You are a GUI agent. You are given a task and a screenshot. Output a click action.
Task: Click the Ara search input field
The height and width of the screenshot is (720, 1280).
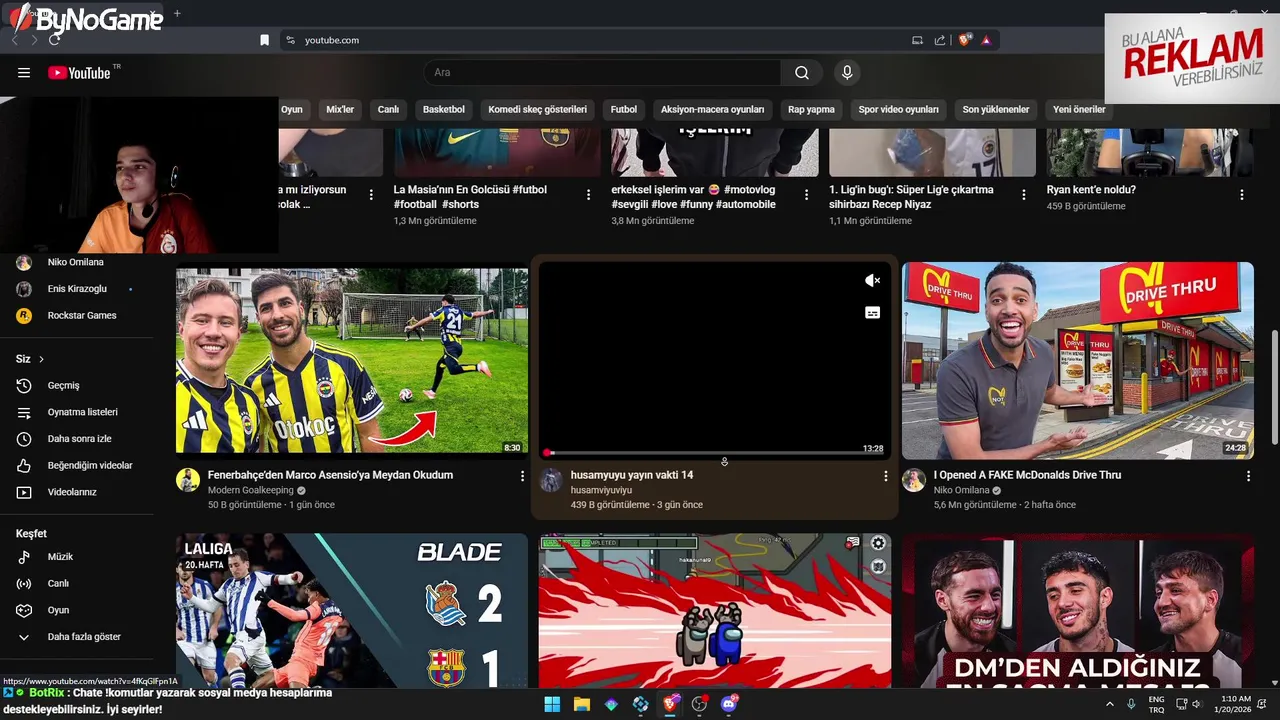click(603, 73)
